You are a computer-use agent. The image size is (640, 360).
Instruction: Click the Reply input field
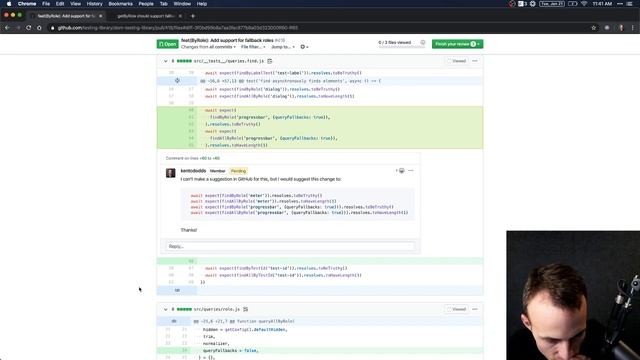(x=290, y=246)
